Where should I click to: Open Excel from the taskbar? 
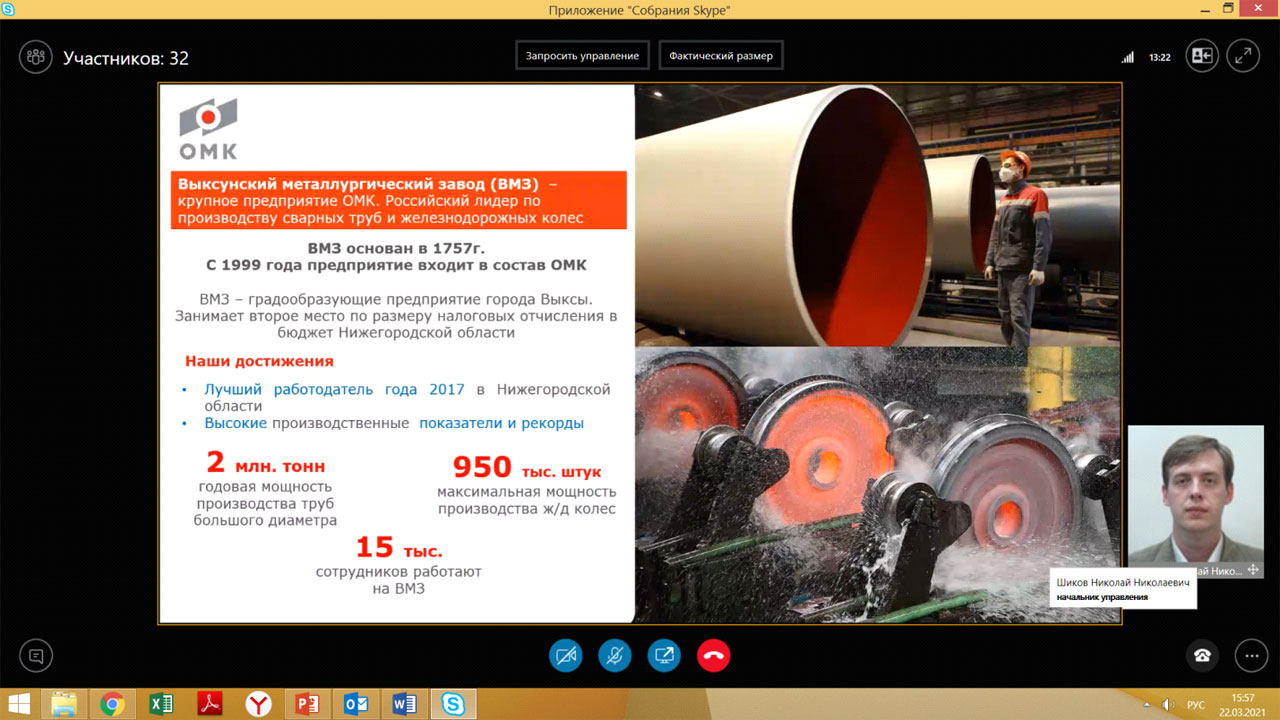pyautogui.click(x=161, y=705)
